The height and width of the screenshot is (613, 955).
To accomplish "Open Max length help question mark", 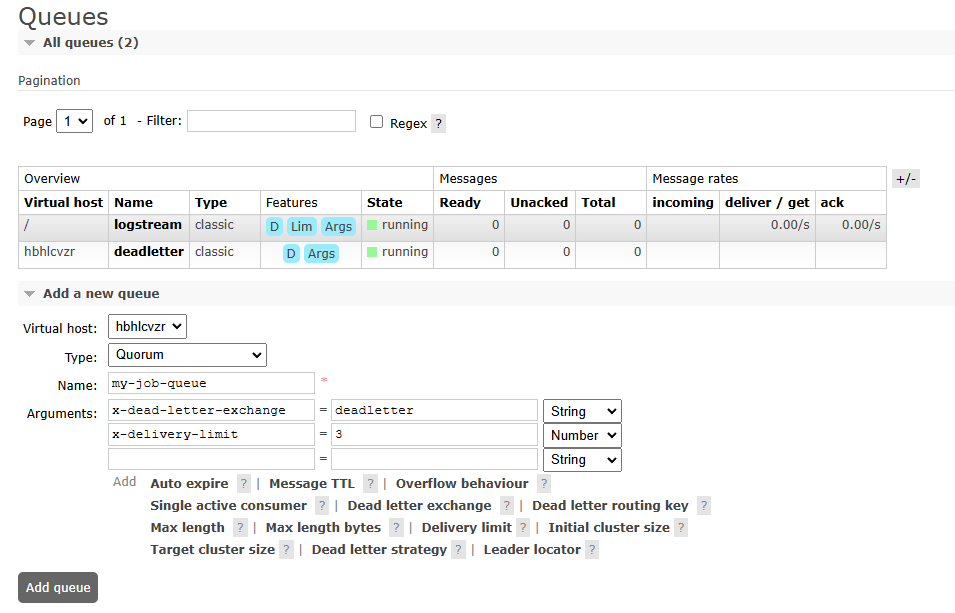I will point(241,528).
